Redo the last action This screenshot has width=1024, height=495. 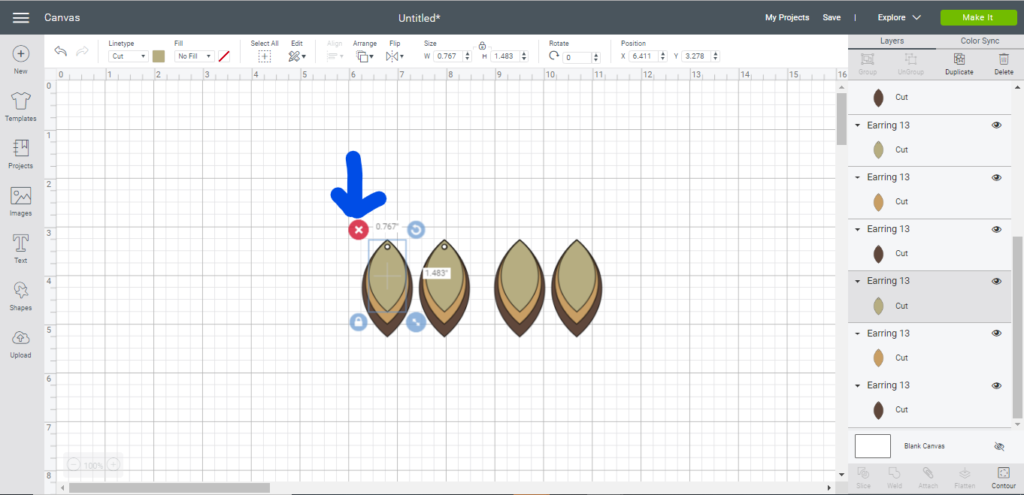pos(82,52)
